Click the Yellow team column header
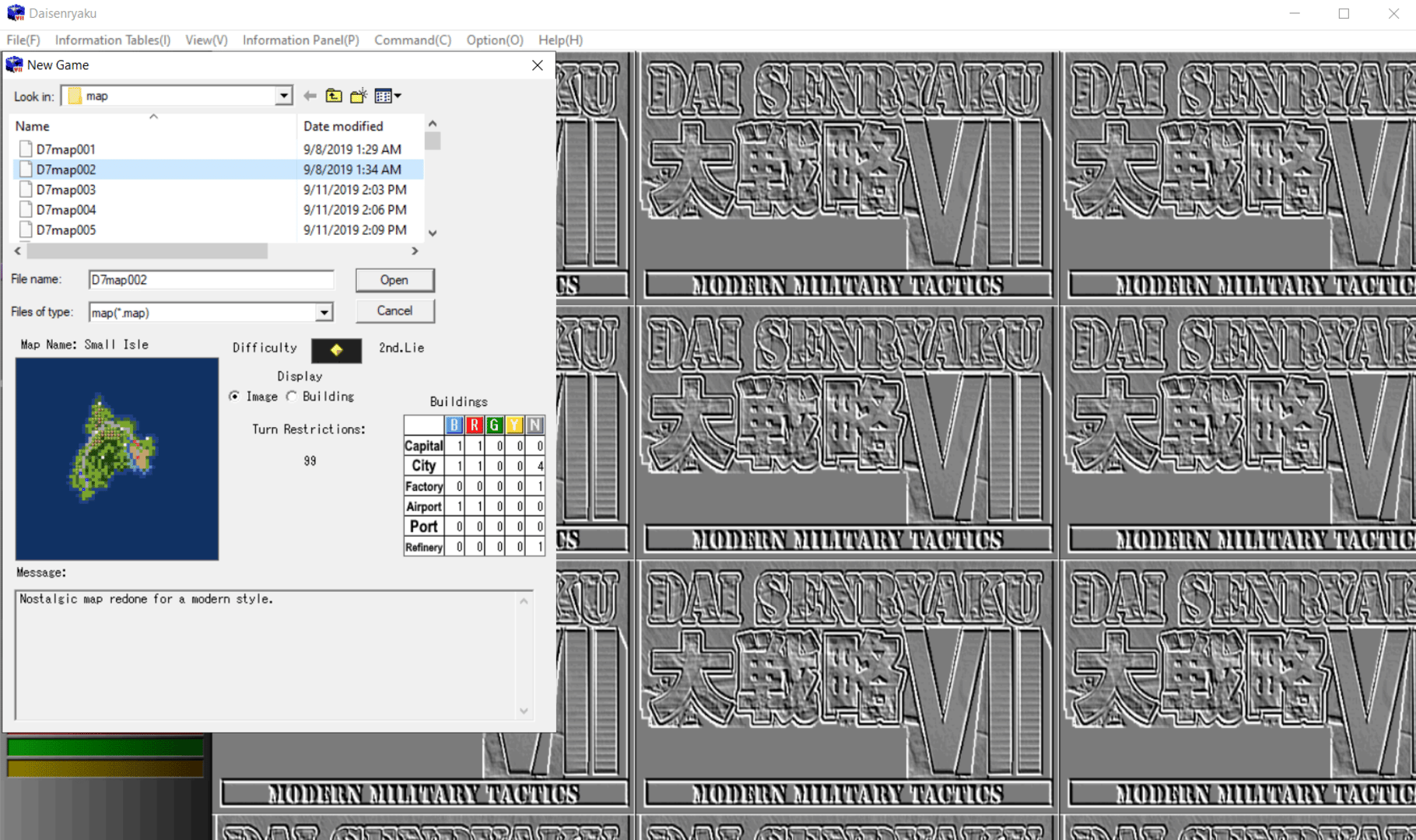Screen dimensions: 1416x840 [x=514, y=425]
